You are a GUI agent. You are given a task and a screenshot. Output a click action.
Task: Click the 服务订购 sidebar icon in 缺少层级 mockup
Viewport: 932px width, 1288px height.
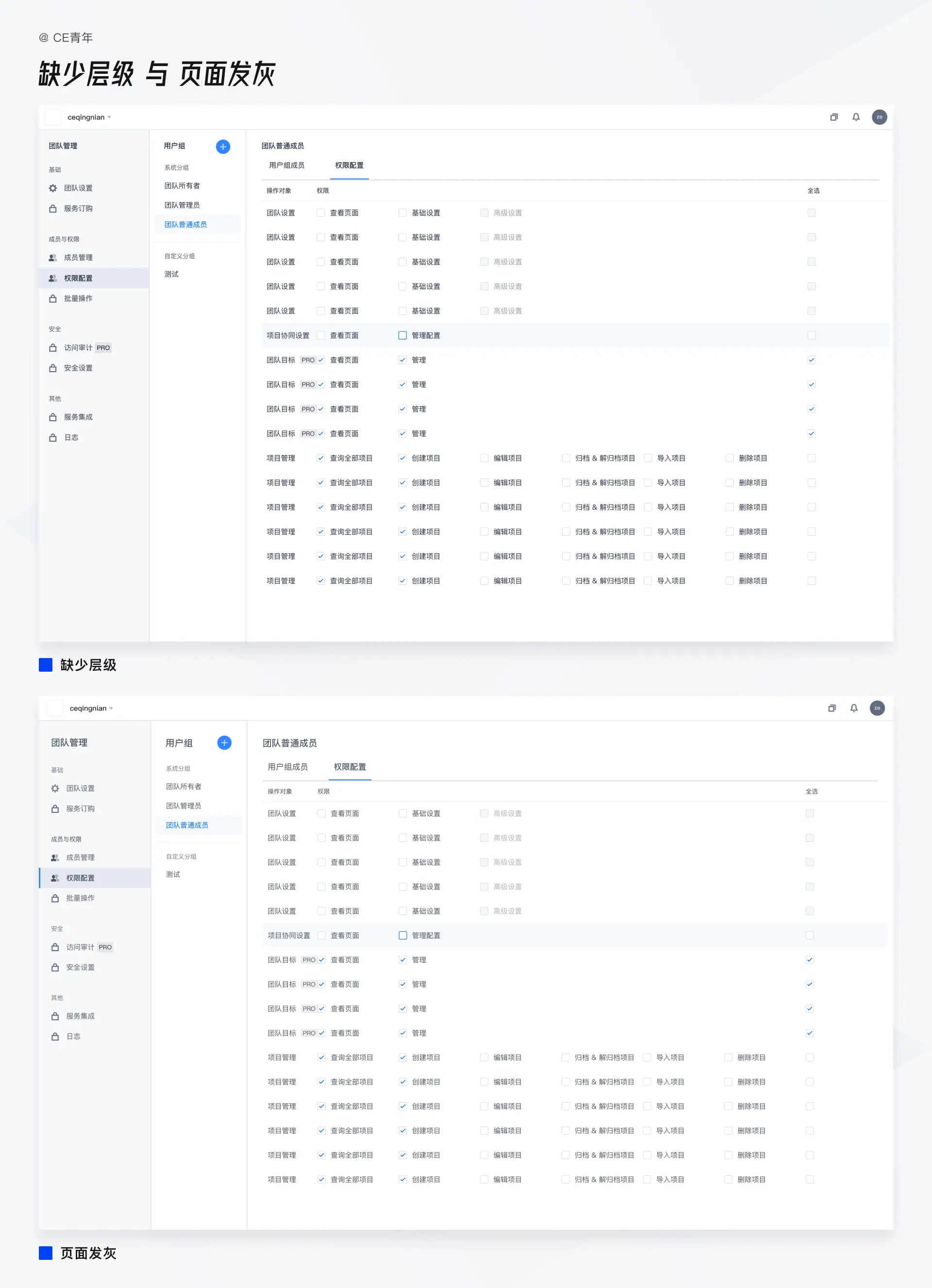pos(53,208)
